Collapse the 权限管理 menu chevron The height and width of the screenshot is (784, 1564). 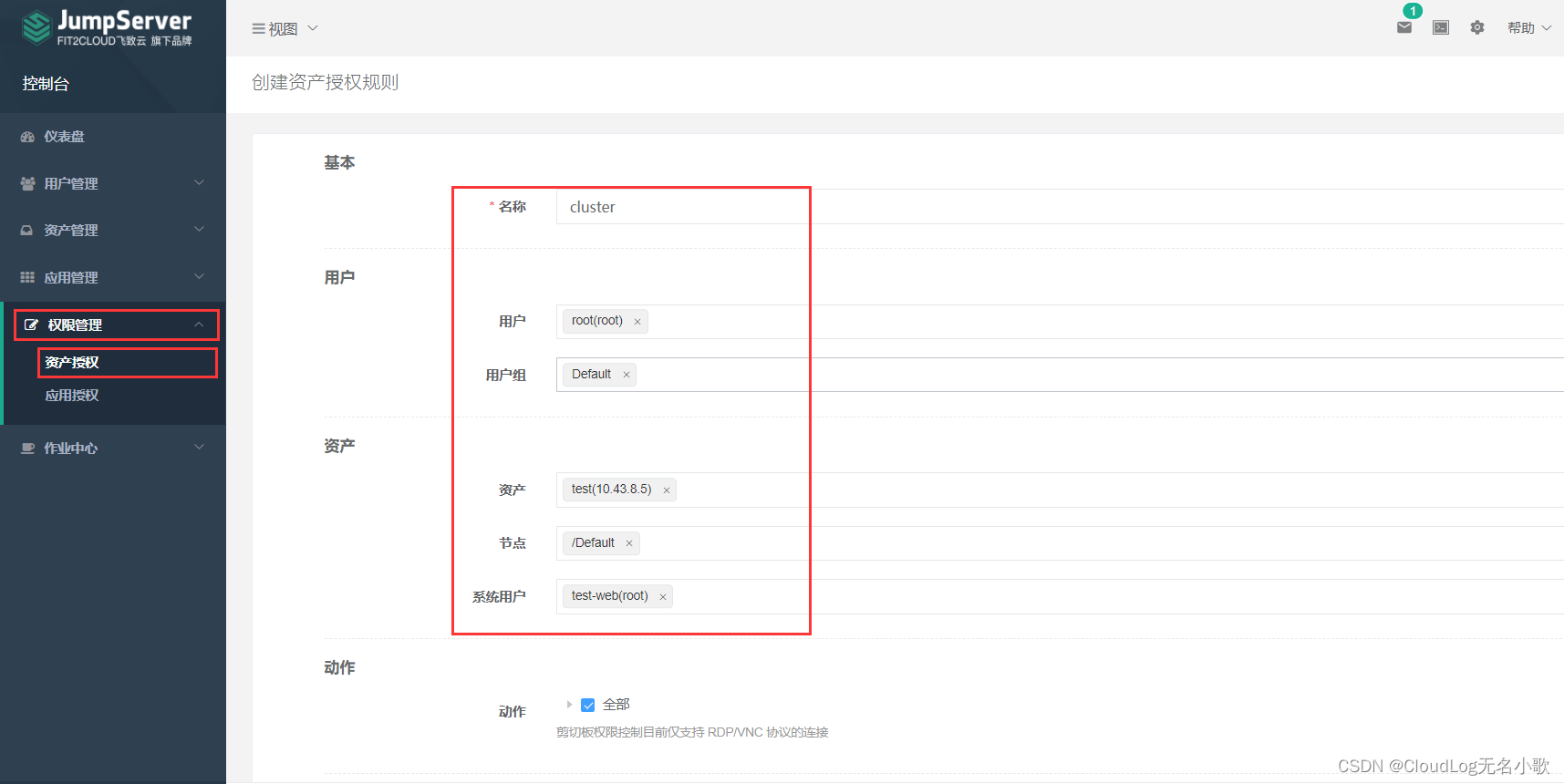point(199,325)
